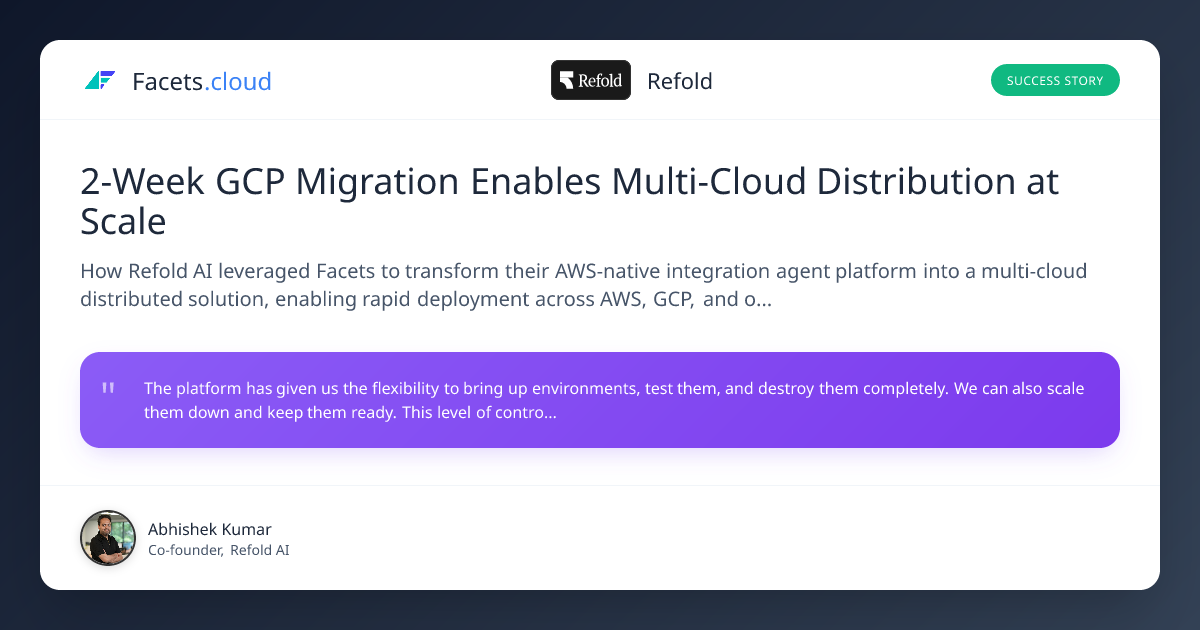Select the black Refold logo badge

coord(590,80)
